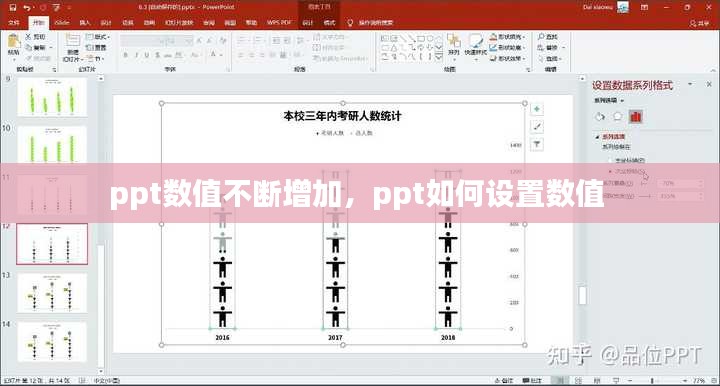
Task: Select slide 9 thumbnail
Action: (x=52, y=96)
